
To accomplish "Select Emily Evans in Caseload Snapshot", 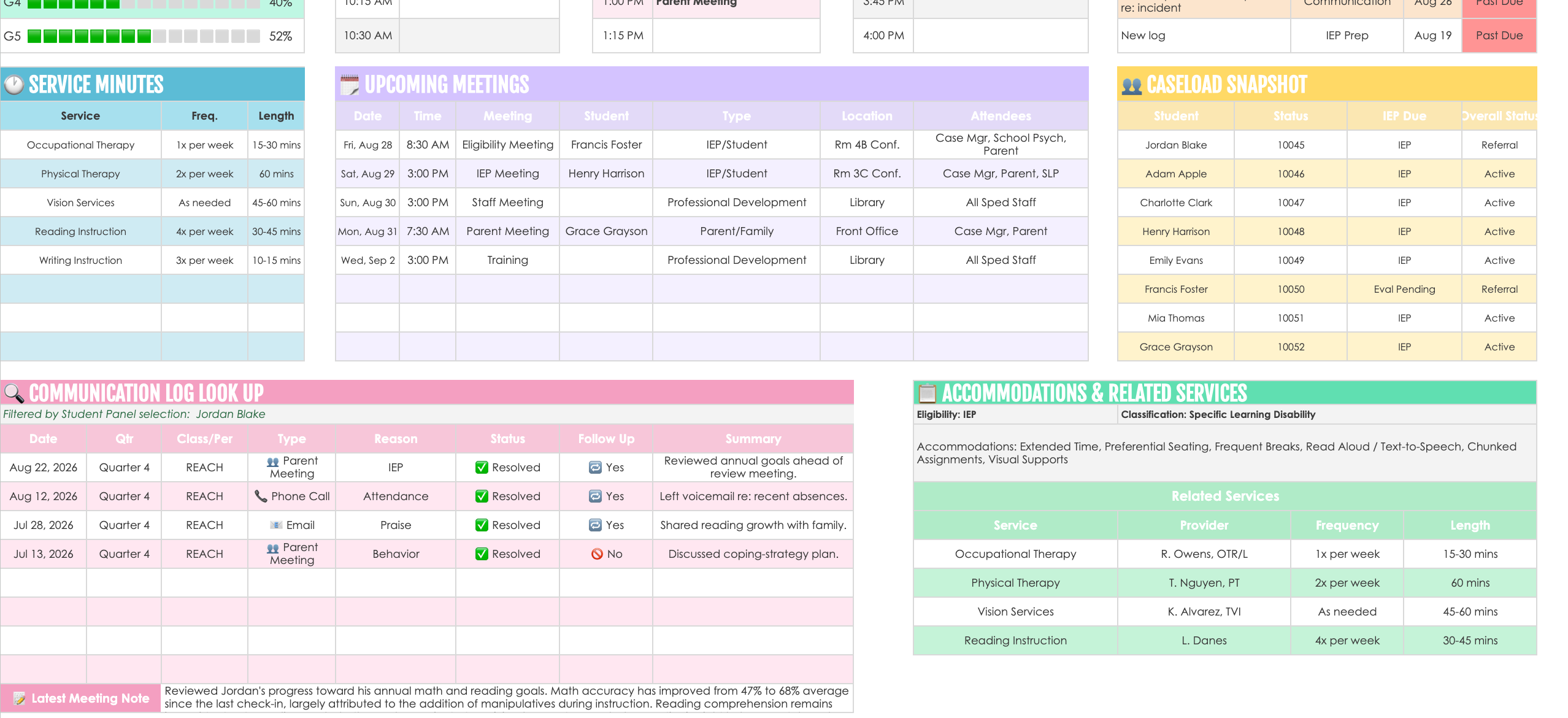I will pyautogui.click(x=1175, y=261).
